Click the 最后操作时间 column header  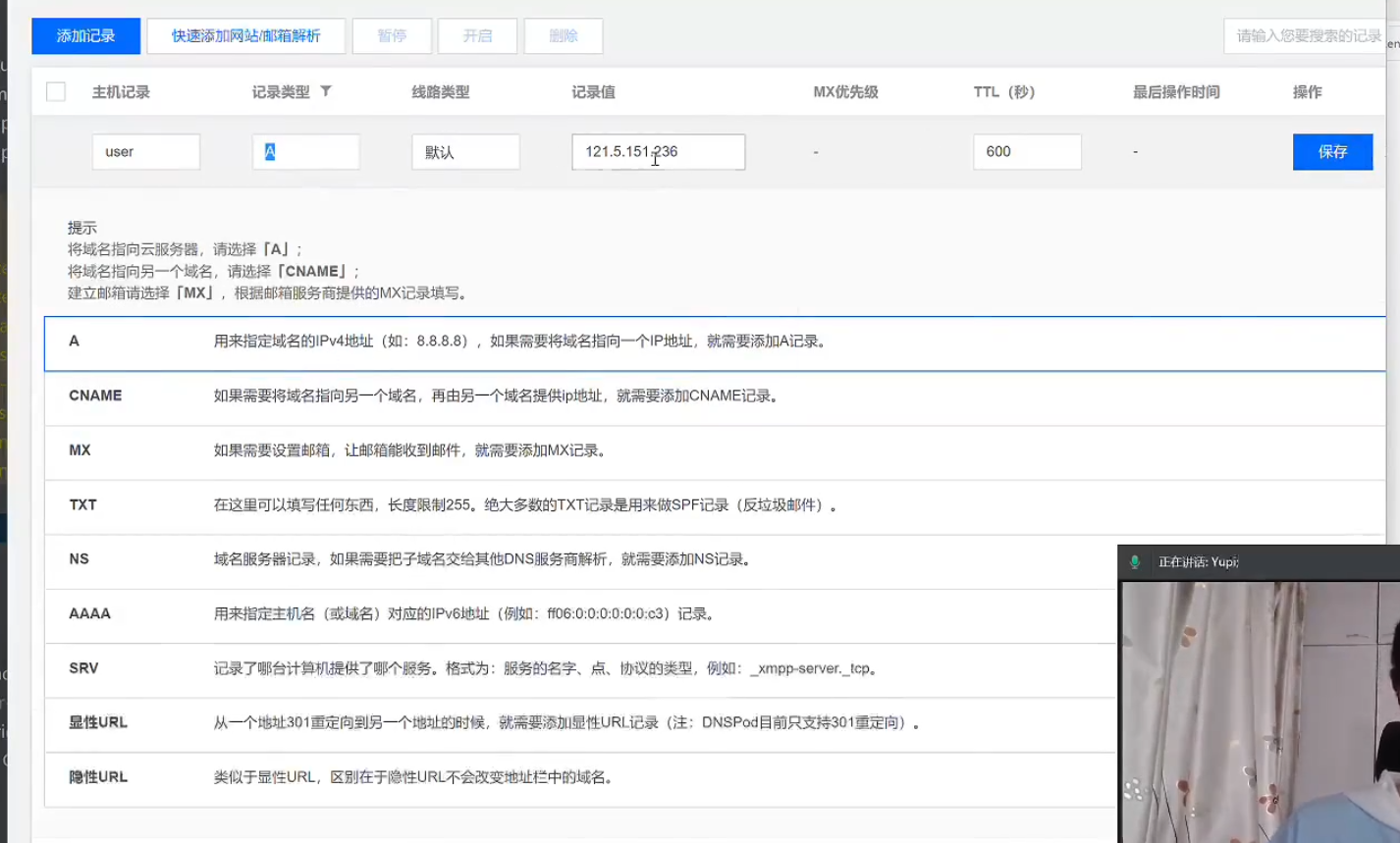pos(1176,92)
